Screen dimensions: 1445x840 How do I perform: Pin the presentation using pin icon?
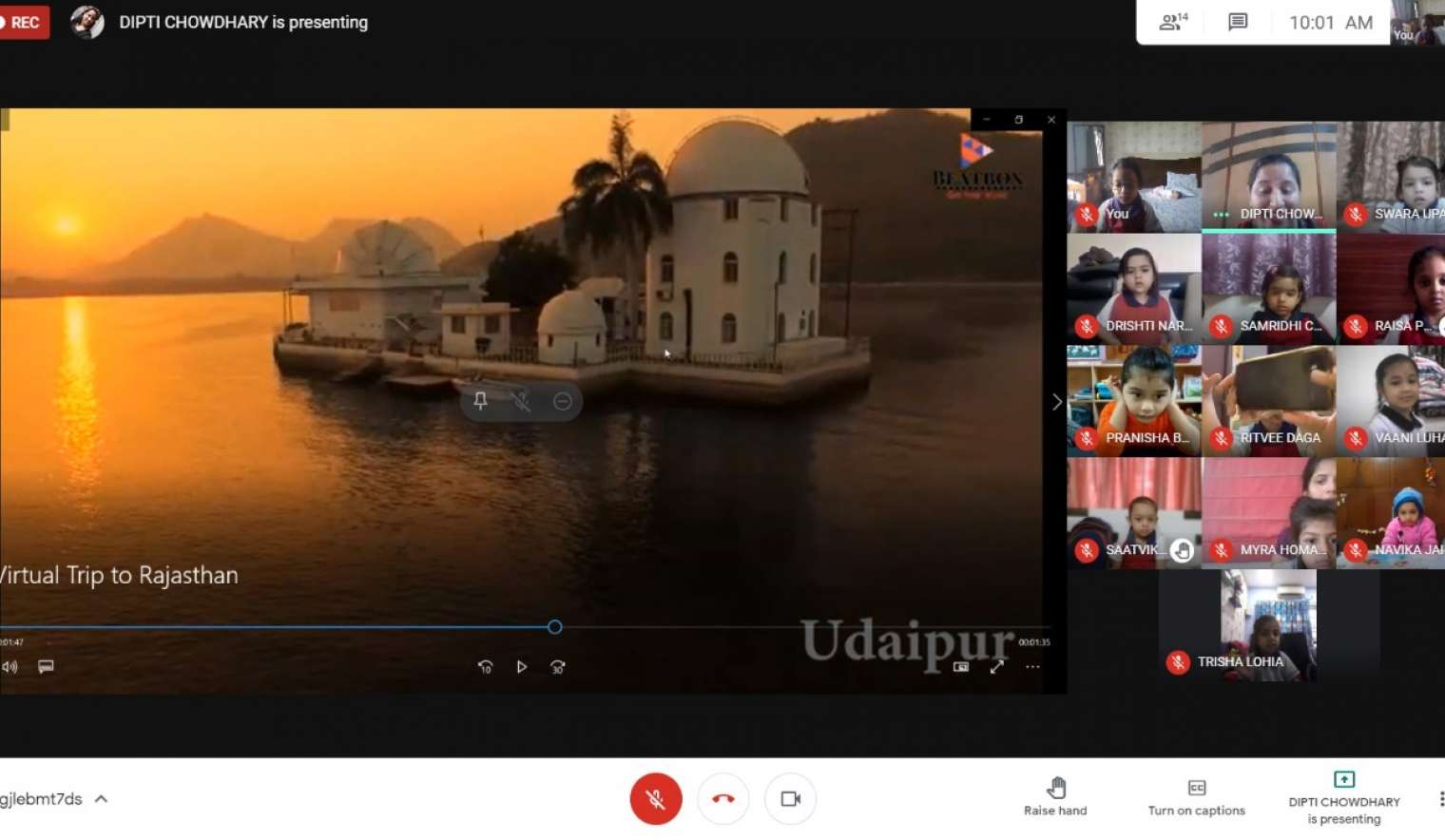pos(481,401)
